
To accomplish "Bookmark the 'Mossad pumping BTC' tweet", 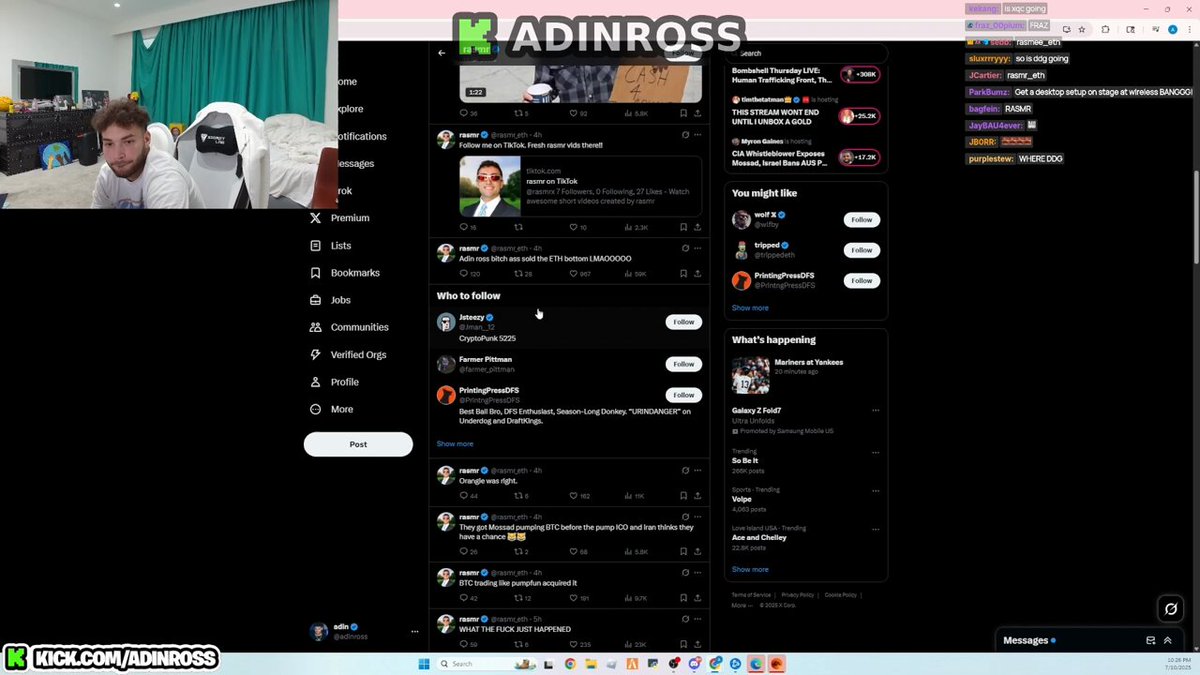I will pyautogui.click(x=683, y=551).
